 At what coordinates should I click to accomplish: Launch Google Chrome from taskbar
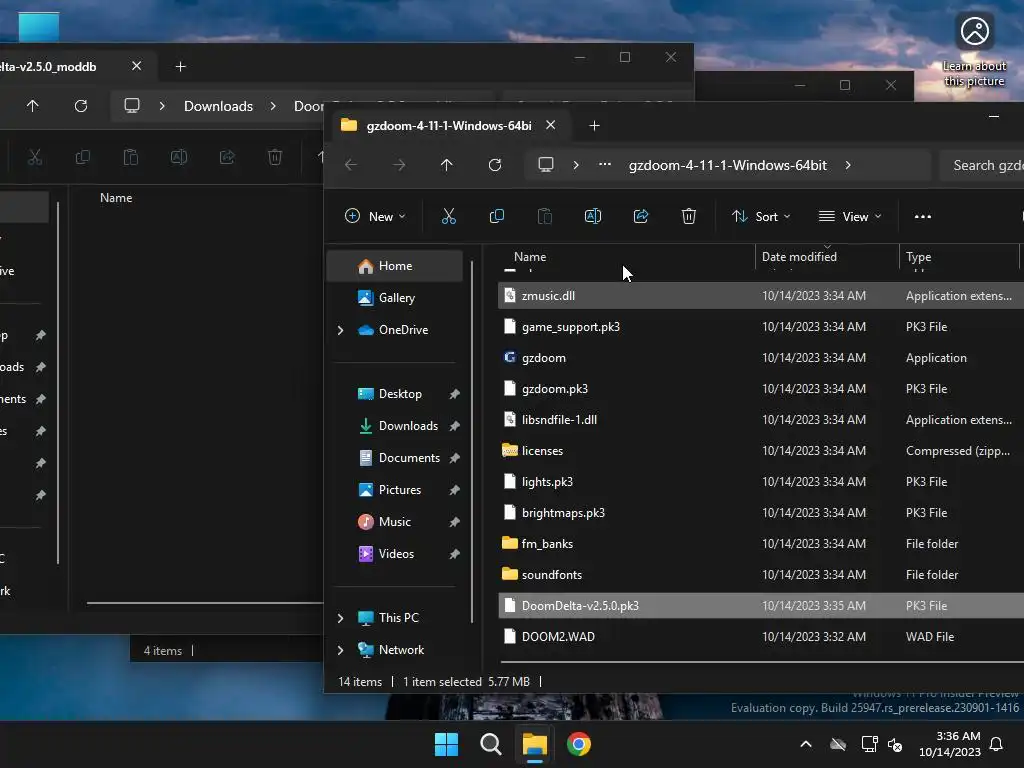click(579, 744)
